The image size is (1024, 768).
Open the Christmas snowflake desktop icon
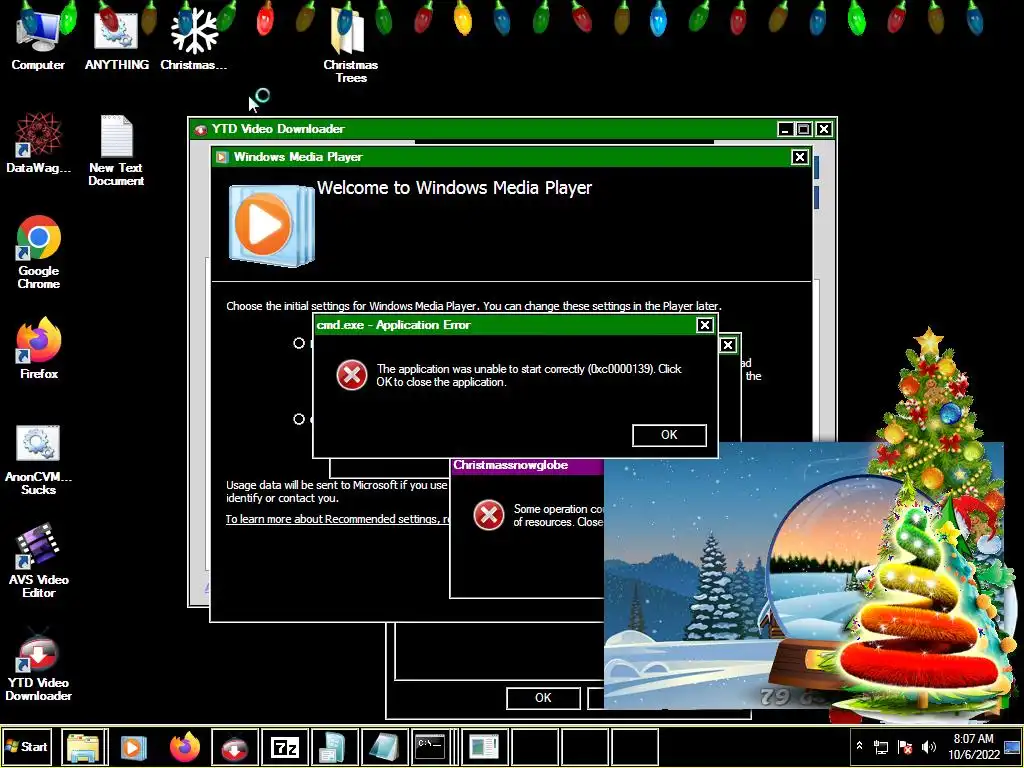click(x=193, y=39)
